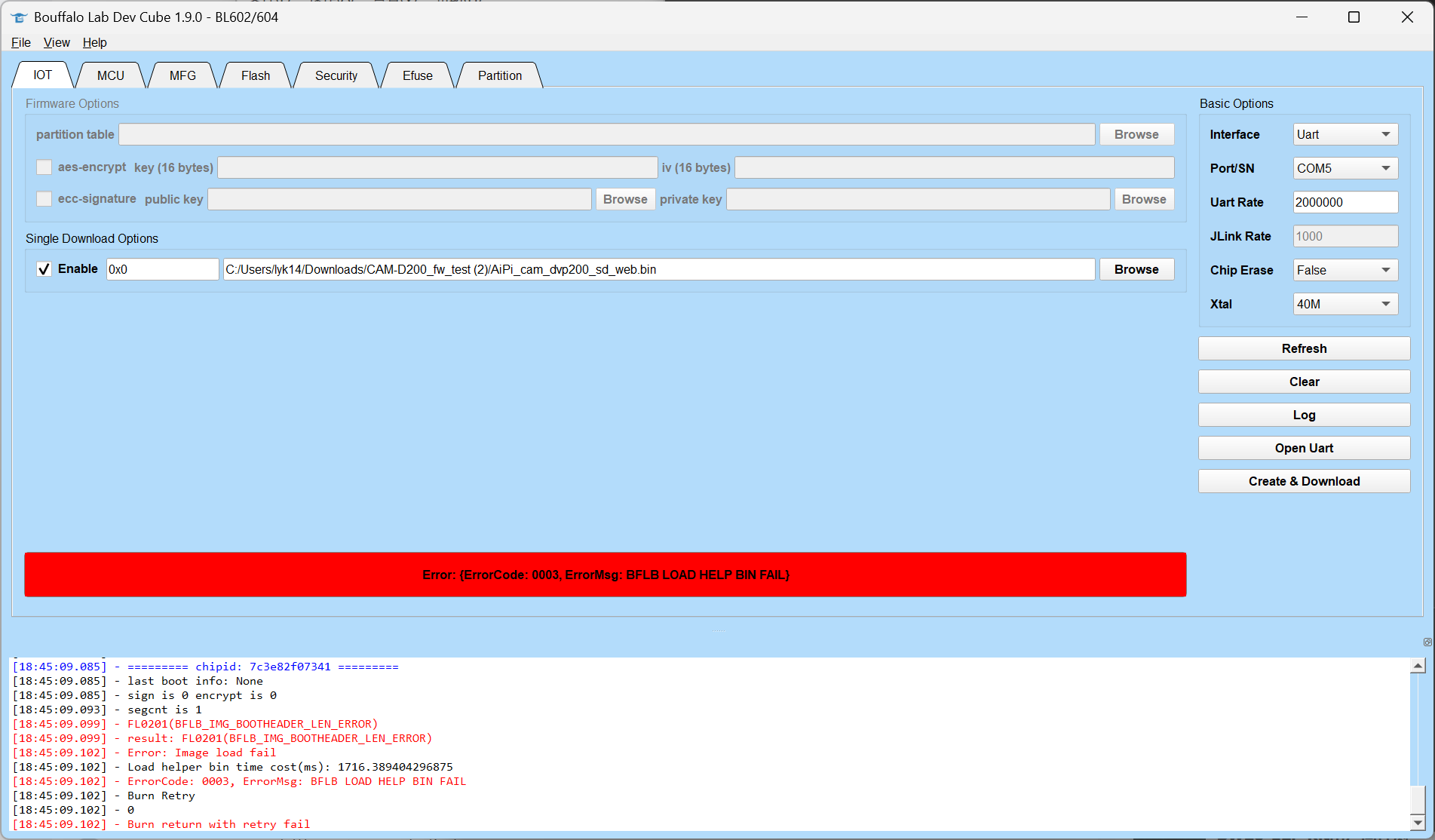Viewport: 1435px width, 840px height.
Task: Click the Open Uart button
Action: pos(1304,448)
